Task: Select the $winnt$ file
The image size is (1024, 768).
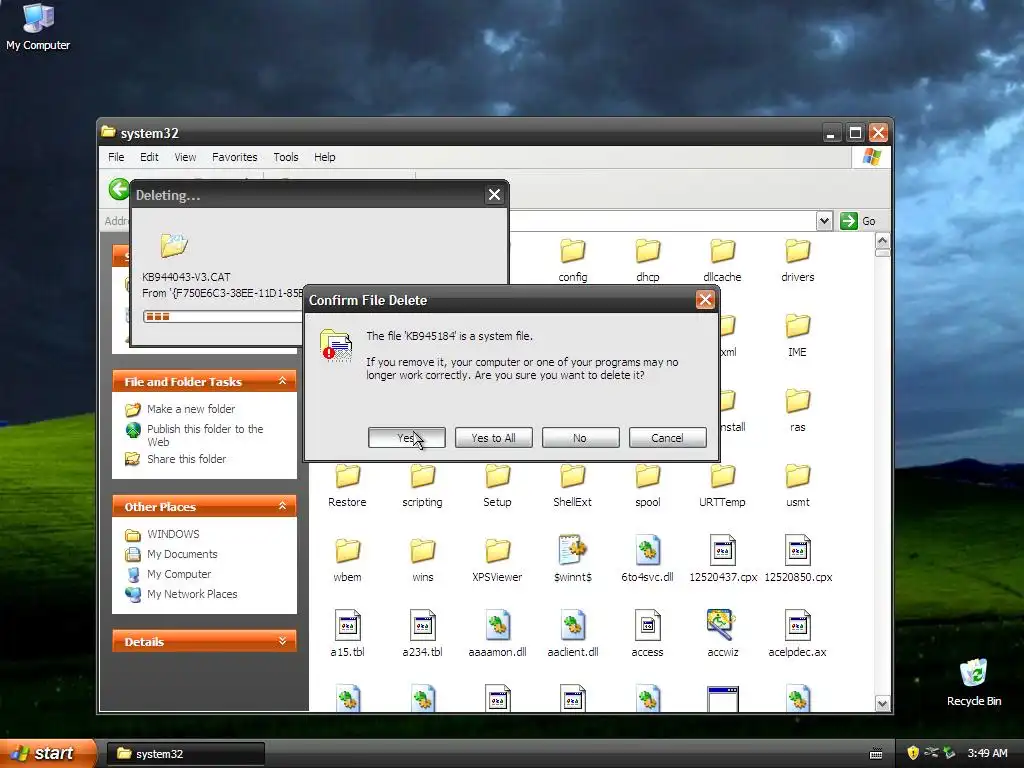Action: 573,558
